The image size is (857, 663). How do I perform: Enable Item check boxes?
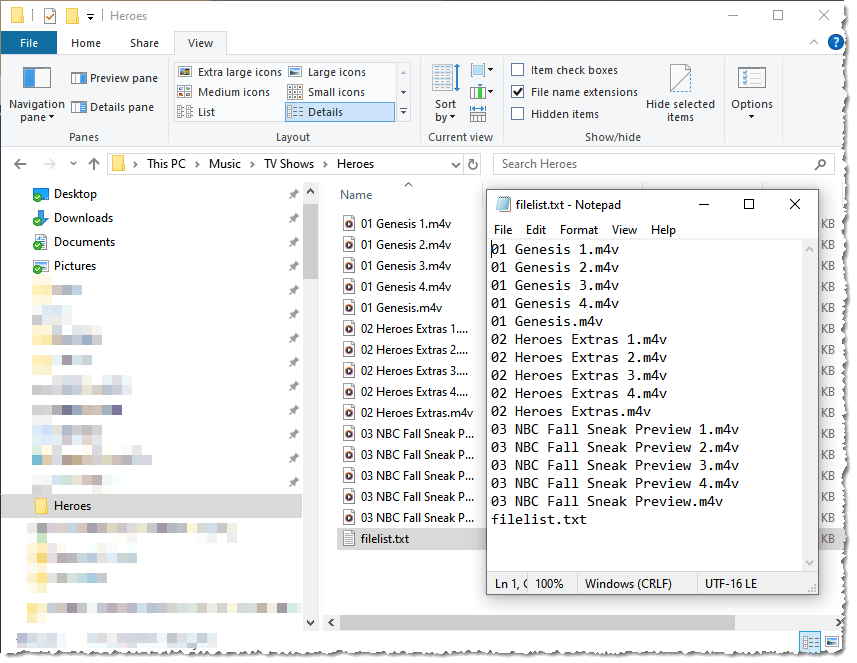pos(517,70)
